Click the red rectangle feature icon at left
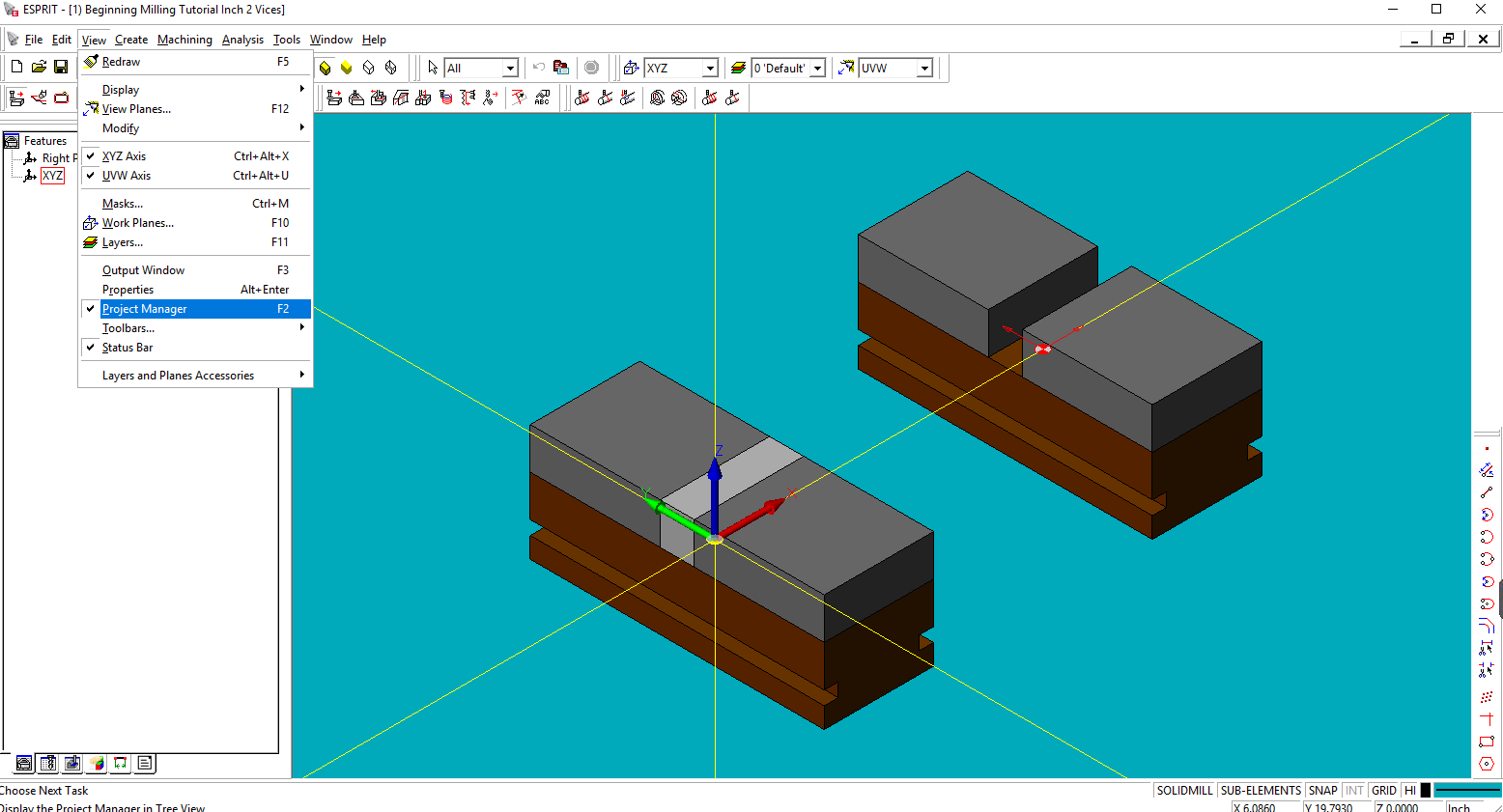The height and width of the screenshot is (812, 1503). pos(62,98)
